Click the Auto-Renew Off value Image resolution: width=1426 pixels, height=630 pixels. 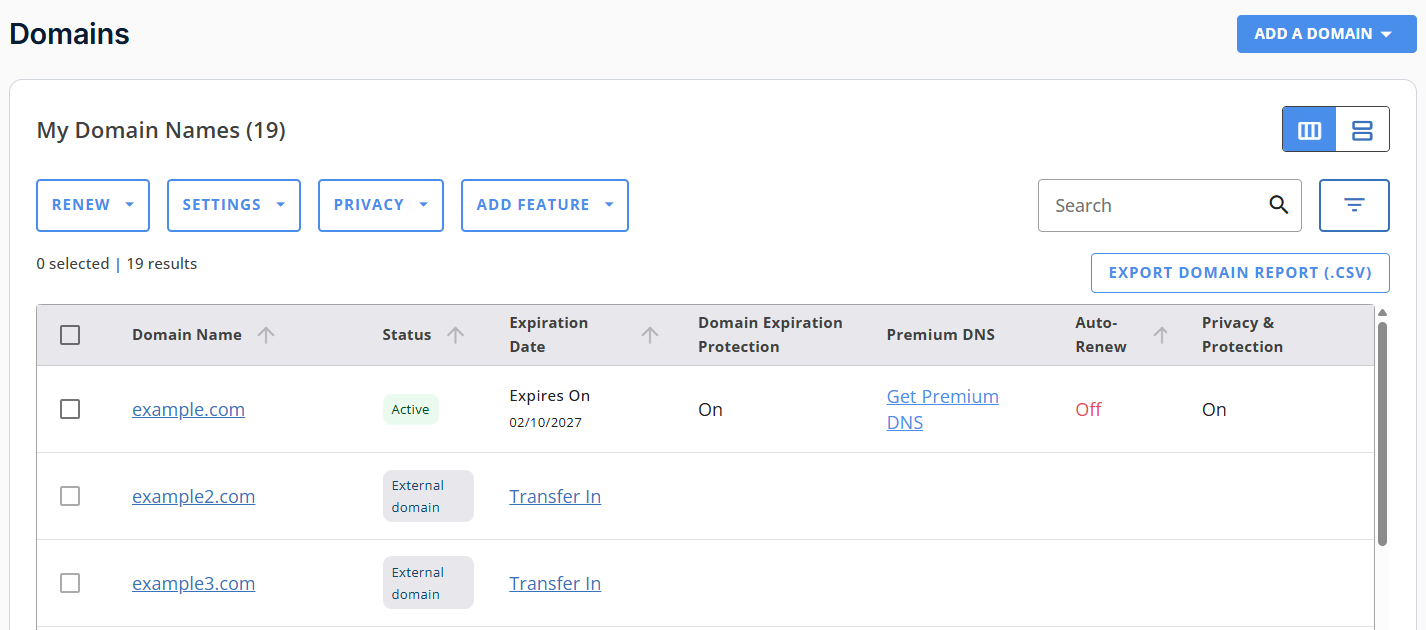click(1088, 410)
